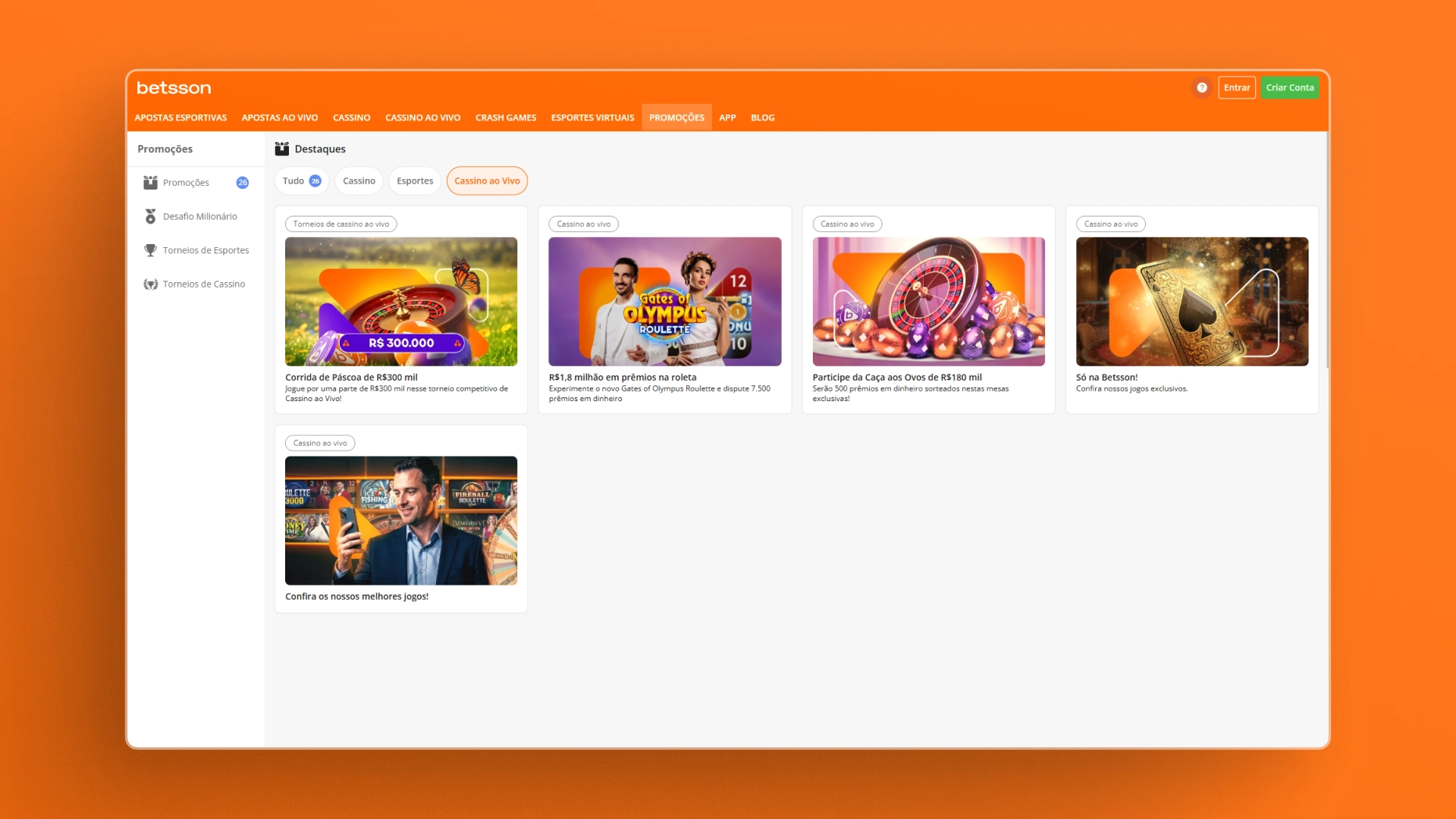
Task: Open 'Só na Betsson!' promotion title
Action: click(1106, 378)
